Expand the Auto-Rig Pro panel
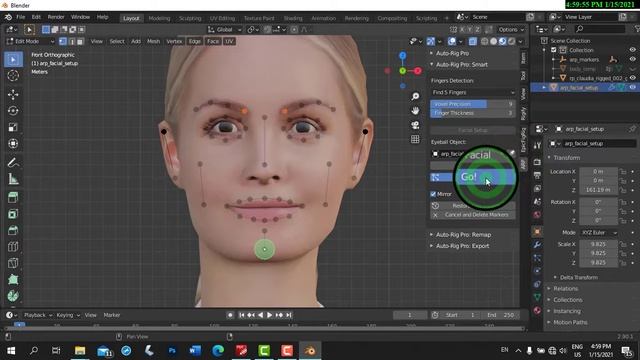The height and width of the screenshot is (360, 640). (452, 53)
